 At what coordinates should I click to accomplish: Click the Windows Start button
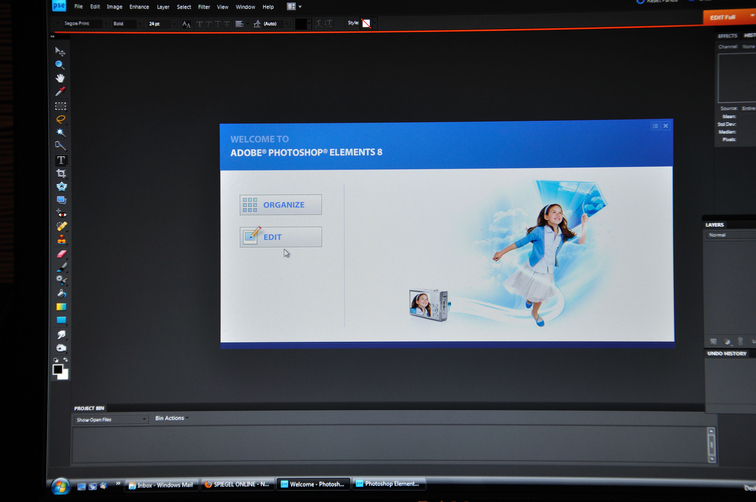(x=60, y=486)
